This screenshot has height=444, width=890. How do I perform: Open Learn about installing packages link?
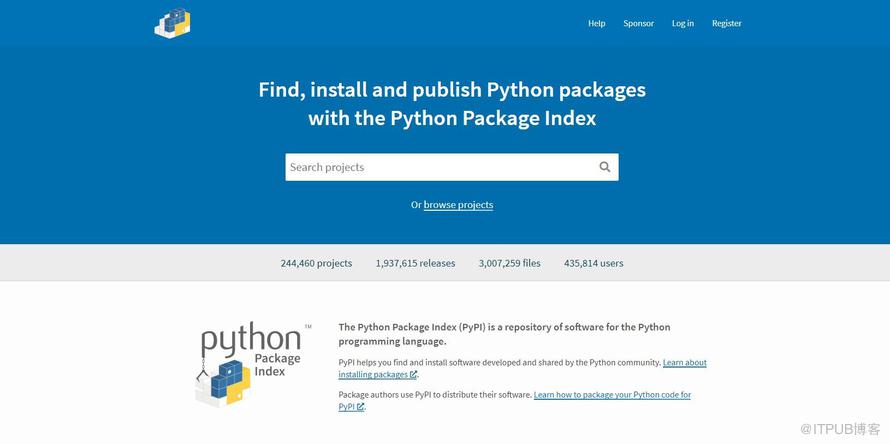click(x=523, y=368)
